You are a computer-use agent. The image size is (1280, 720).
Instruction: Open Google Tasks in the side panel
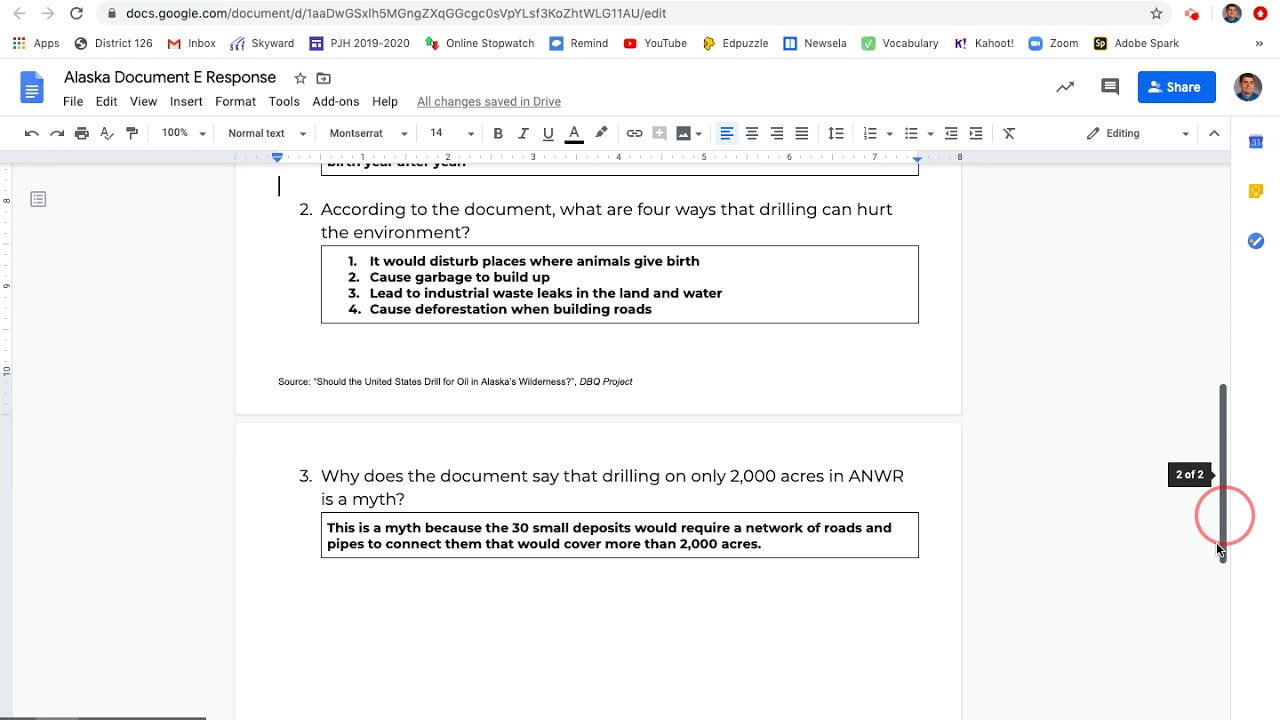pos(1256,241)
